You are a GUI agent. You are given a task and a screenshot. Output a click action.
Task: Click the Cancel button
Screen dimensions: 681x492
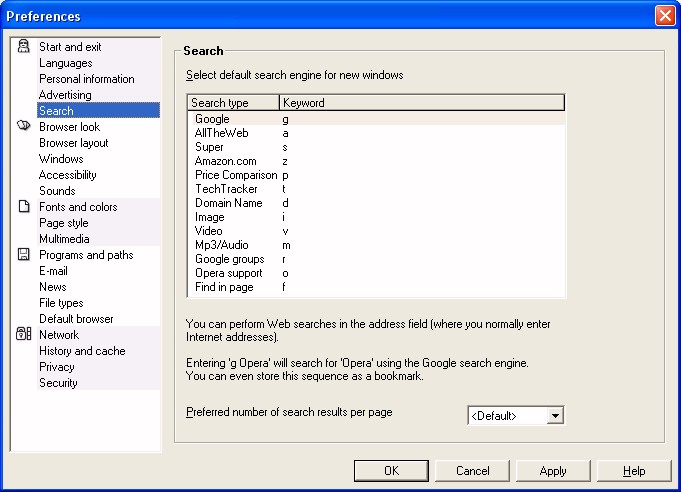point(473,471)
